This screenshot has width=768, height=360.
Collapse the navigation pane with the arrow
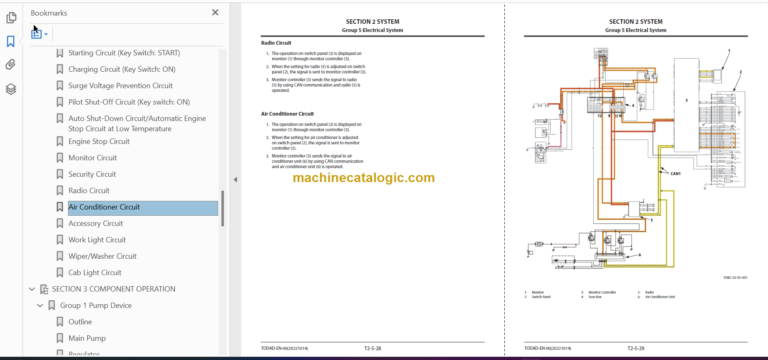coord(235,180)
